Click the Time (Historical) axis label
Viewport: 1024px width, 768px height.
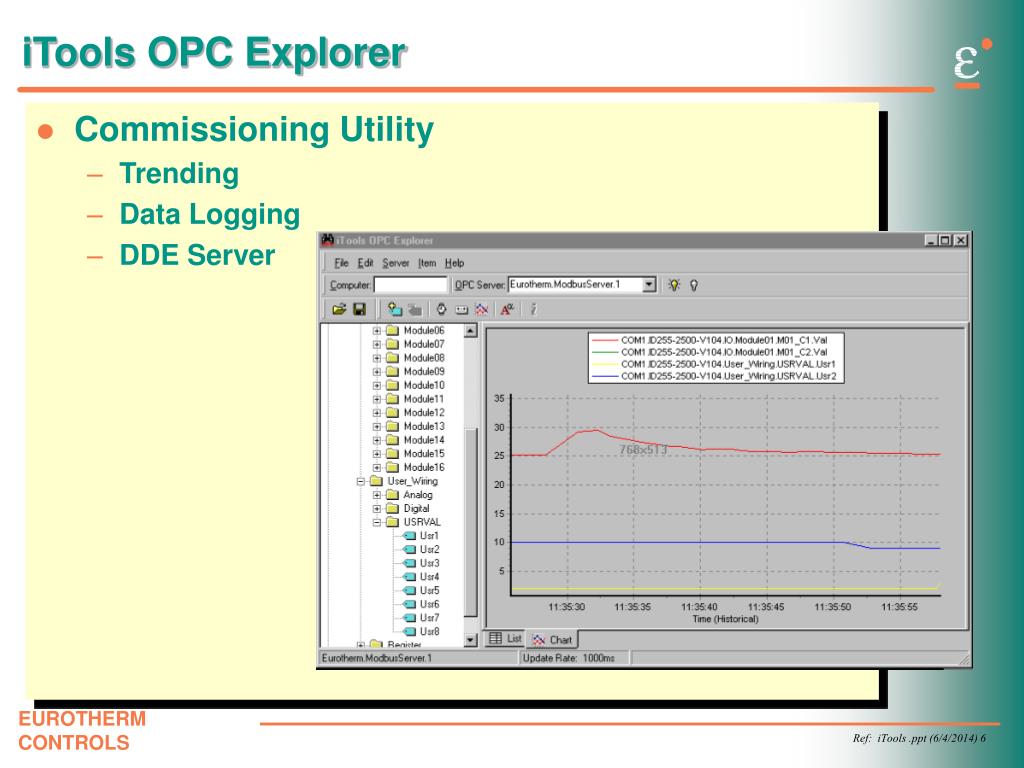coord(726,619)
